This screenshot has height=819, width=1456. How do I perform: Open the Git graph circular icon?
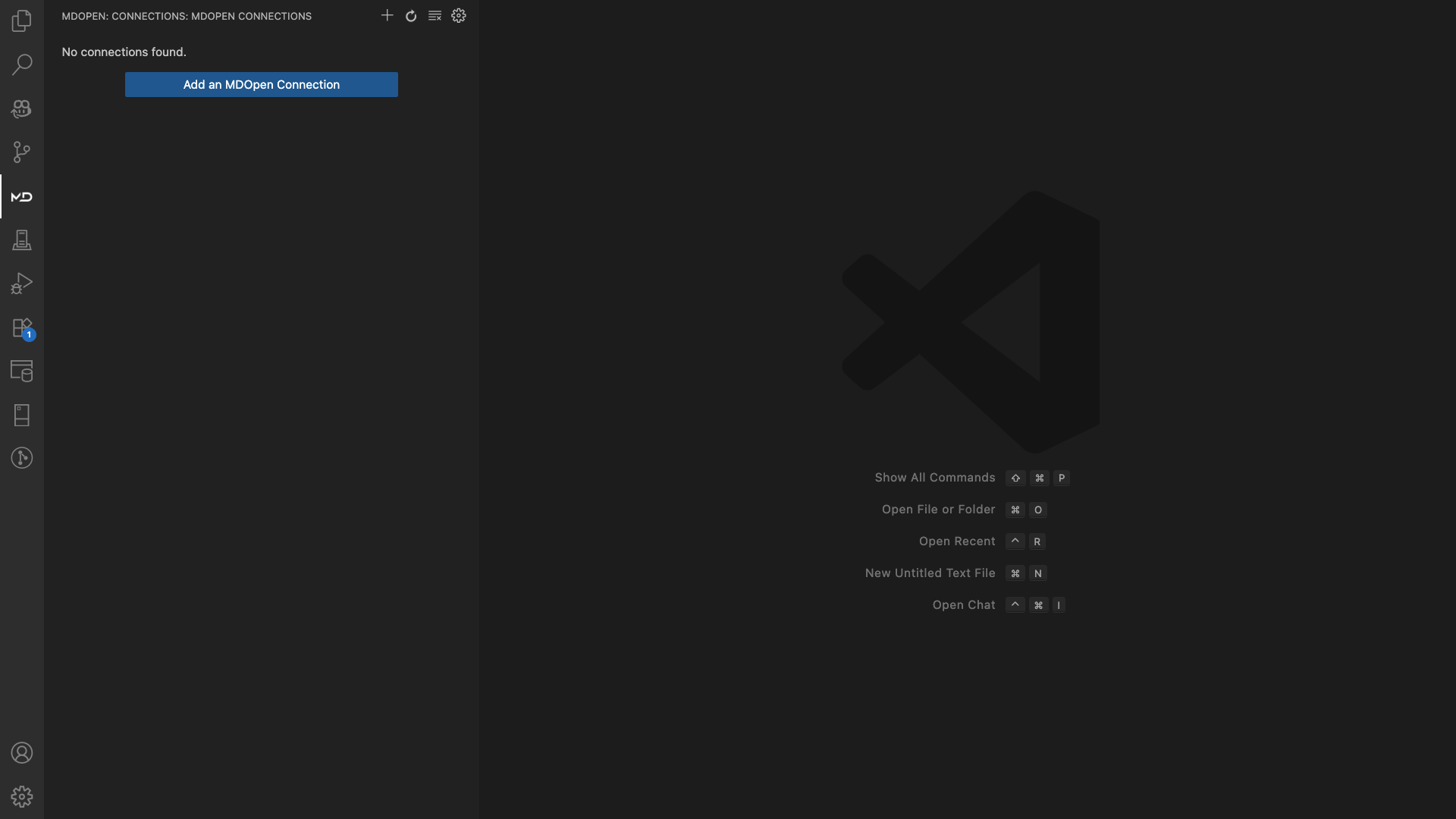point(21,458)
